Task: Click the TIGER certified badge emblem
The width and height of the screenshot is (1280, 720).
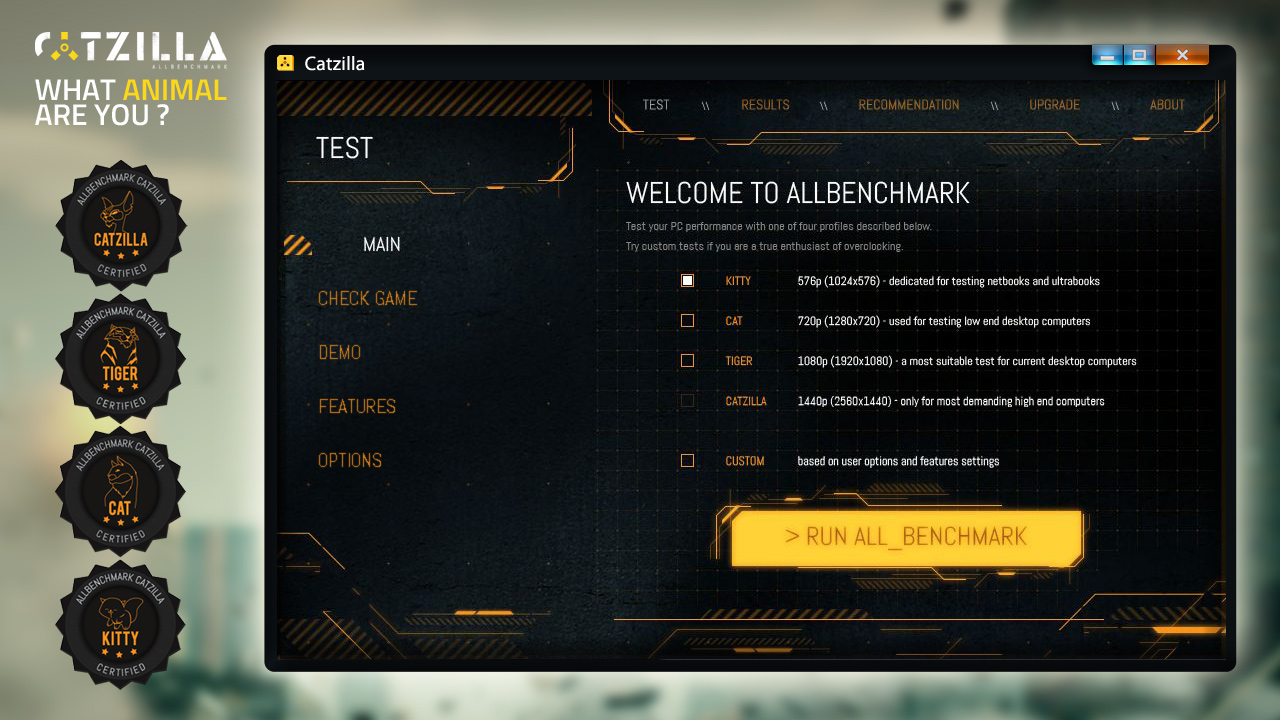Action: [120, 359]
